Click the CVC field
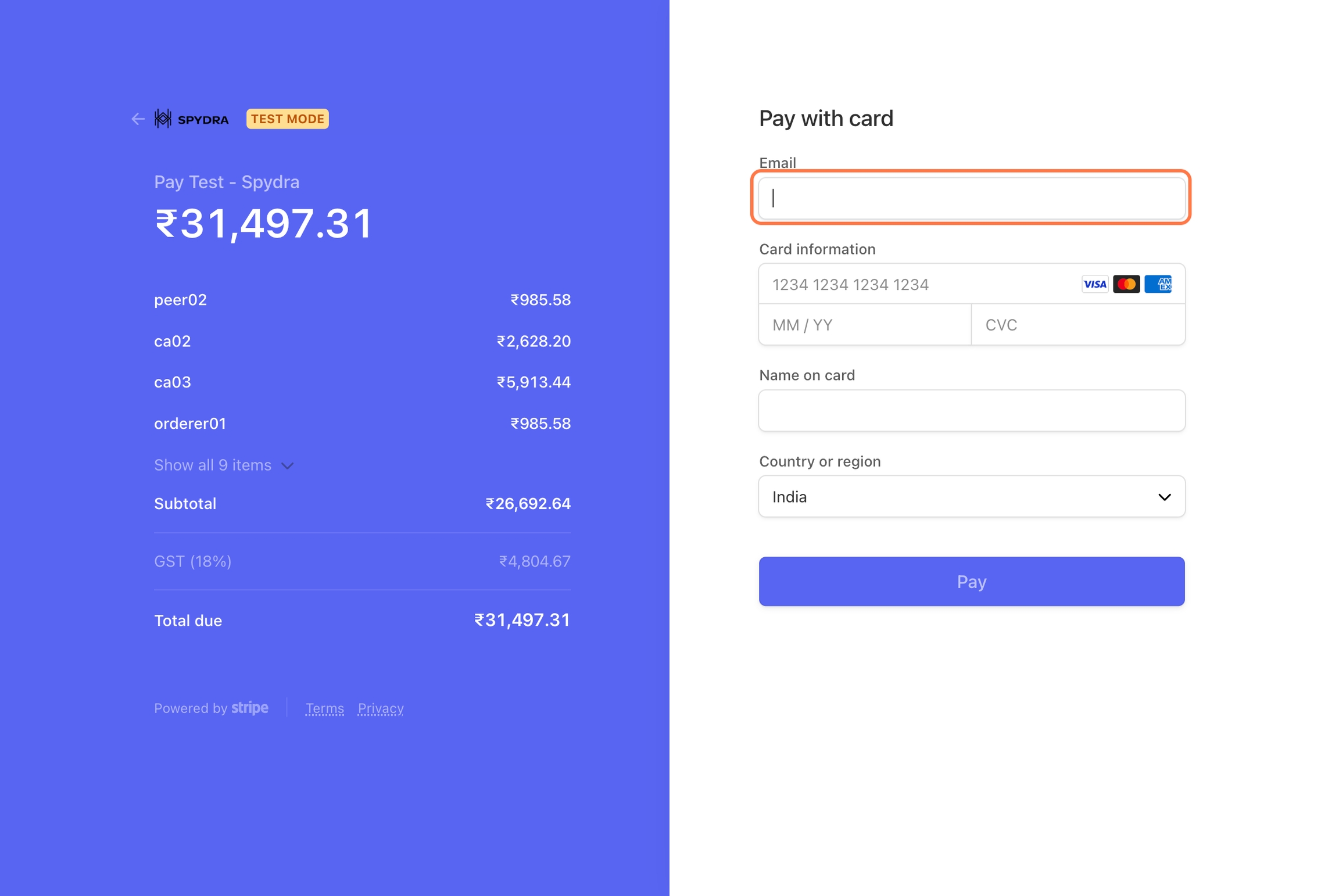The image size is (1339, 896). [1077, 325]
